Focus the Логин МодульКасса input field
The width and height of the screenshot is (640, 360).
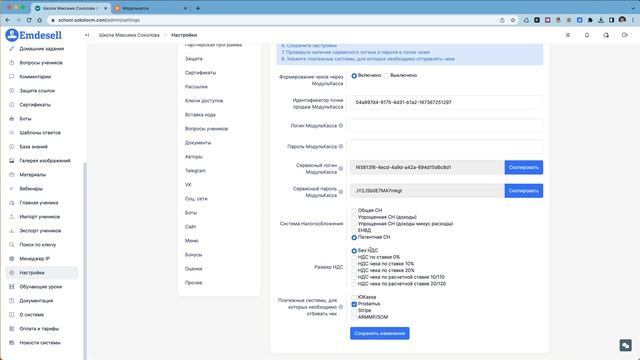click(x=447, y=126)
